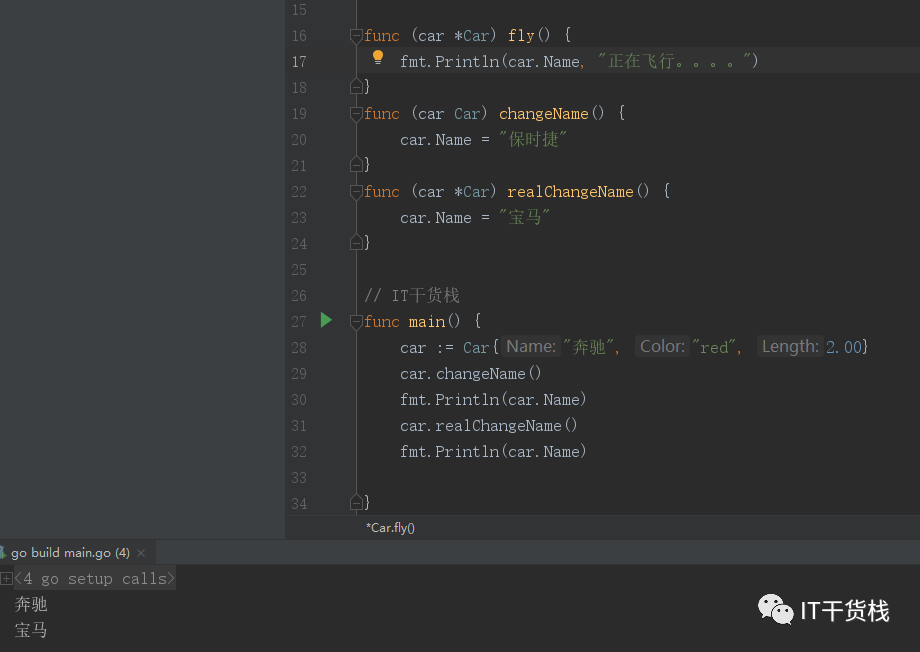Click the console output line '奔驰'
Image resolution: width=920 pixels, height=652 pixels.
[x=31, y=604]
